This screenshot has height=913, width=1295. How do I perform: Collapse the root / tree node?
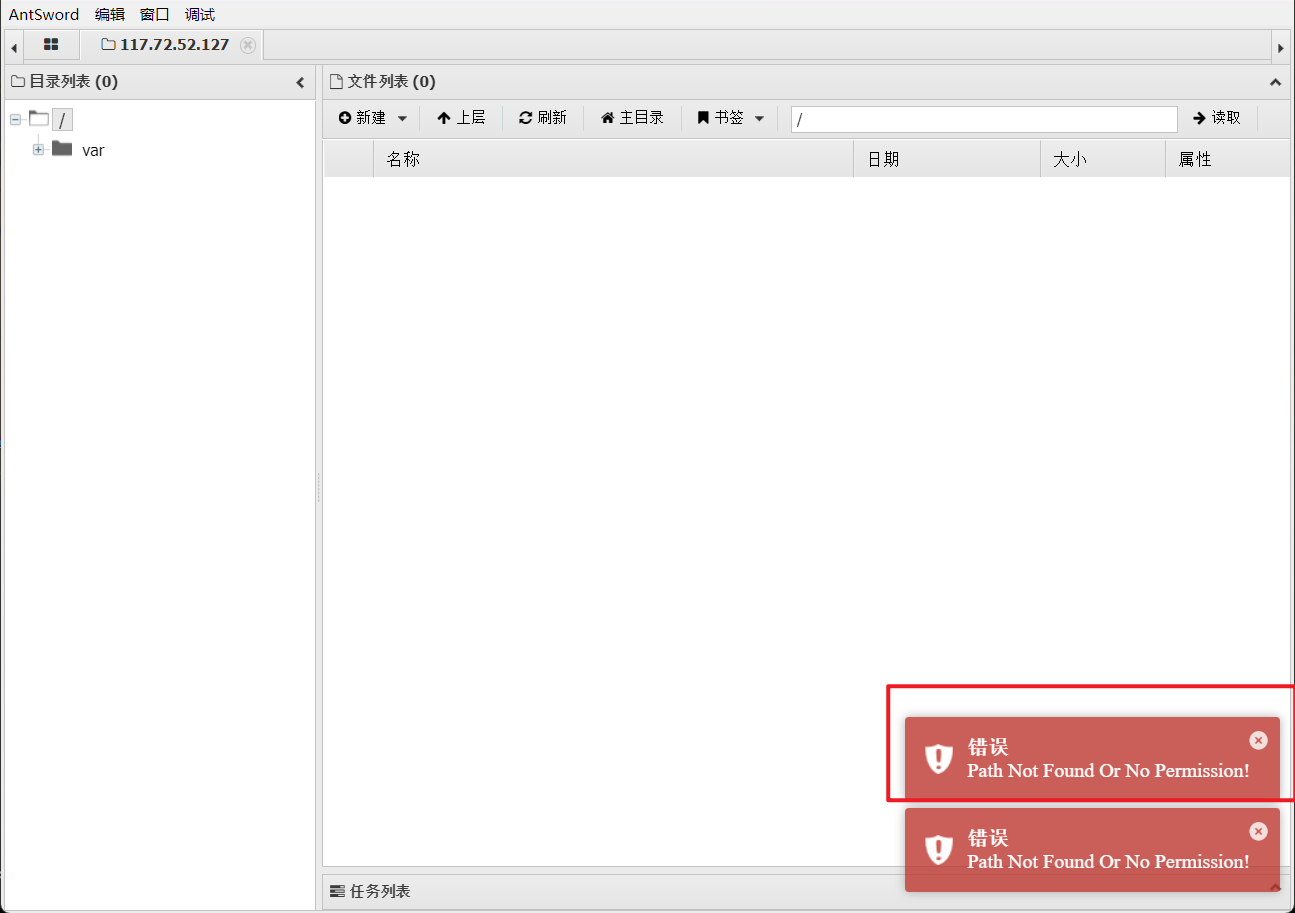click(x=15, y=120)
